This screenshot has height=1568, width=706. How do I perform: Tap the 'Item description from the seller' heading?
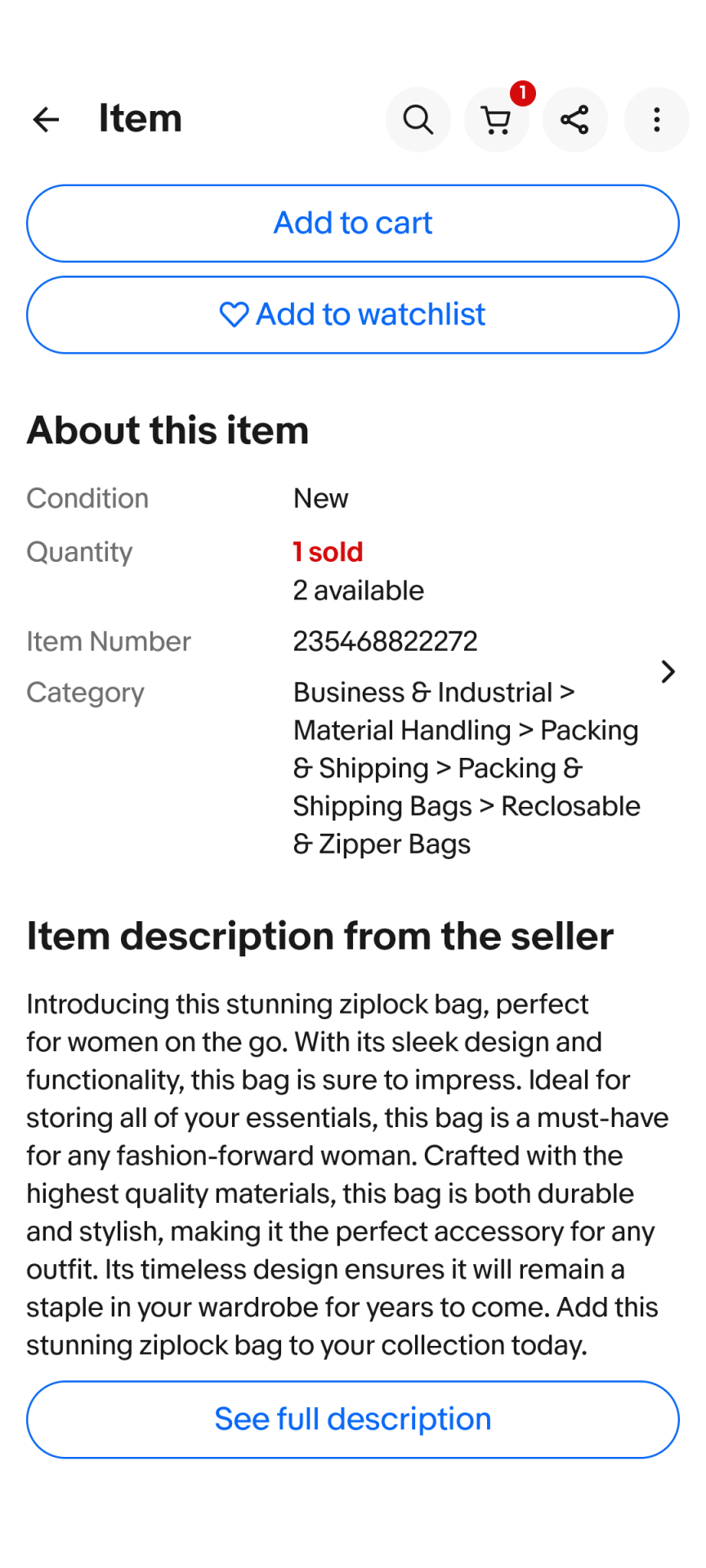[x=319, y=936]
